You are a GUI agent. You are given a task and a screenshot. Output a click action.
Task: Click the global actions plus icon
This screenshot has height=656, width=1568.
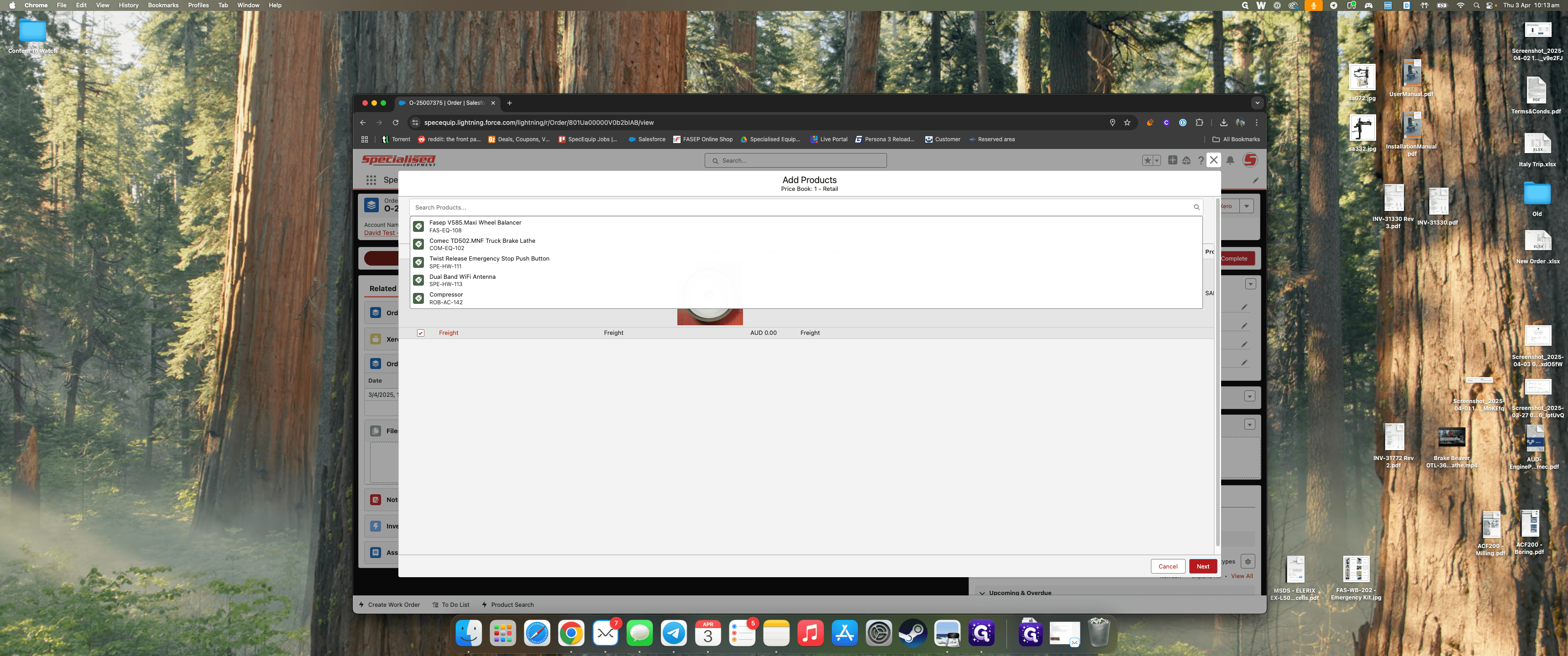pyautogui.click(x=1172, y=160)
